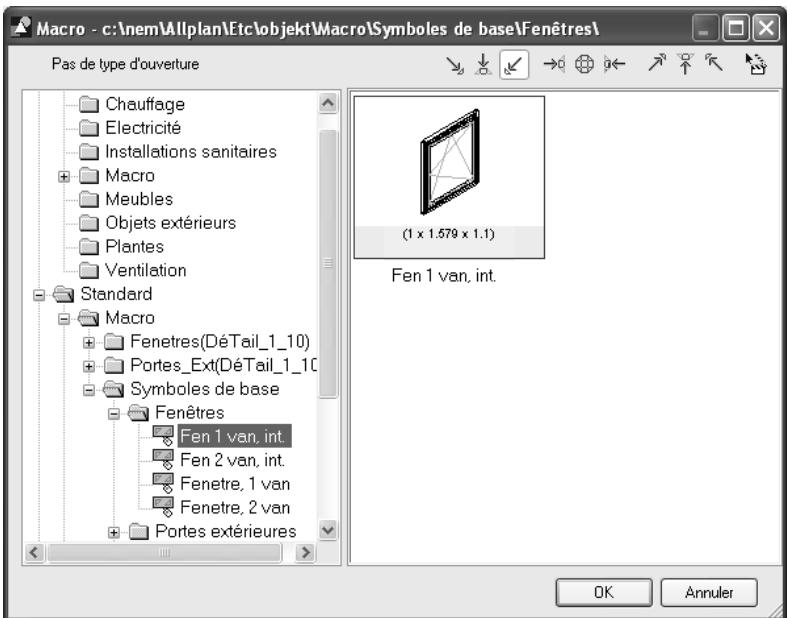Select the Ventilation folder
Viewport: 787px width, 618px height.
[133, 271]
